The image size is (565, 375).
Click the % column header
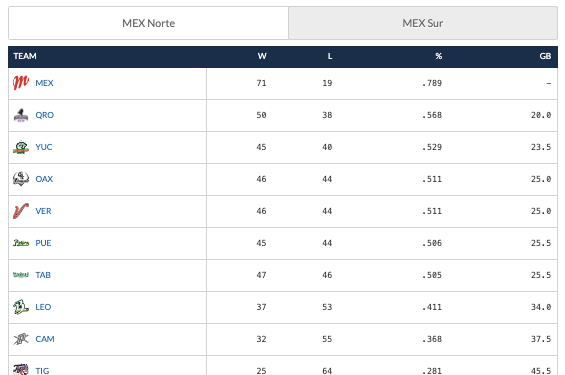[439, 56]
